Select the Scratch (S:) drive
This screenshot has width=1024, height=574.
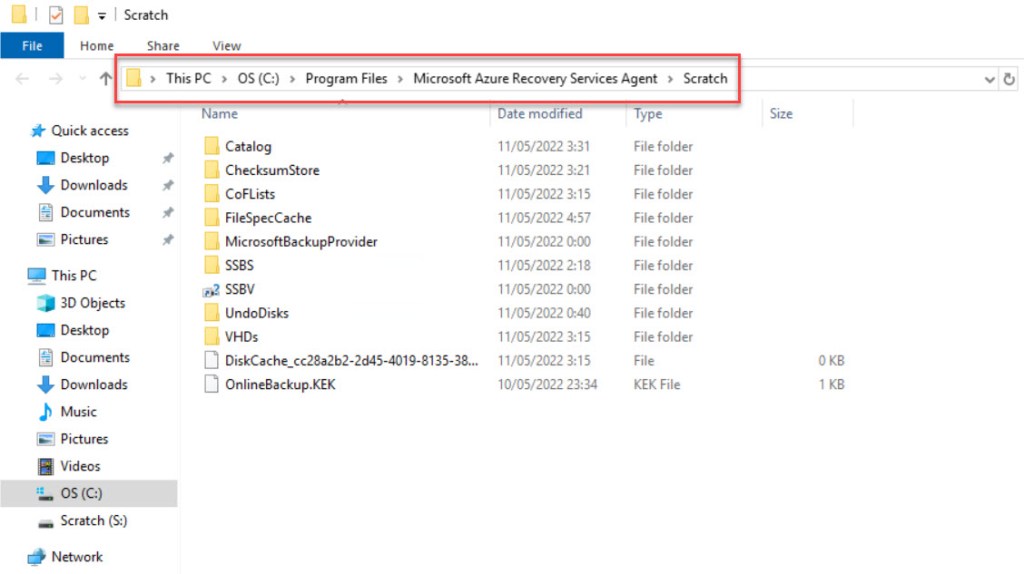pyautogui.click(x=93, y=520)
